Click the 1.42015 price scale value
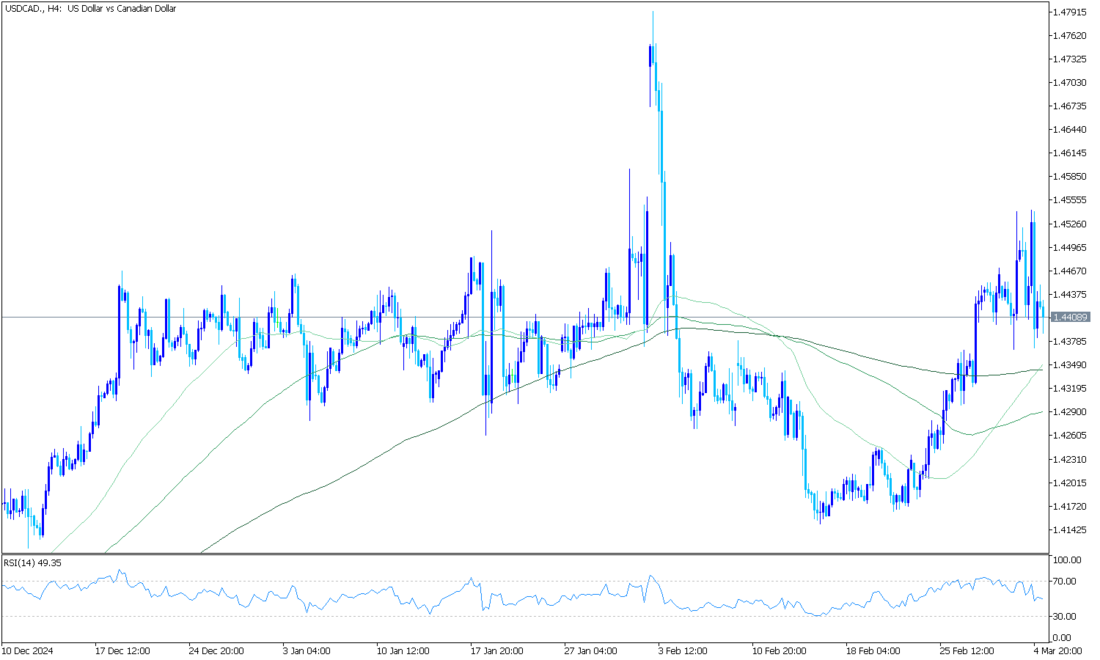 (x=1069, y=483)
